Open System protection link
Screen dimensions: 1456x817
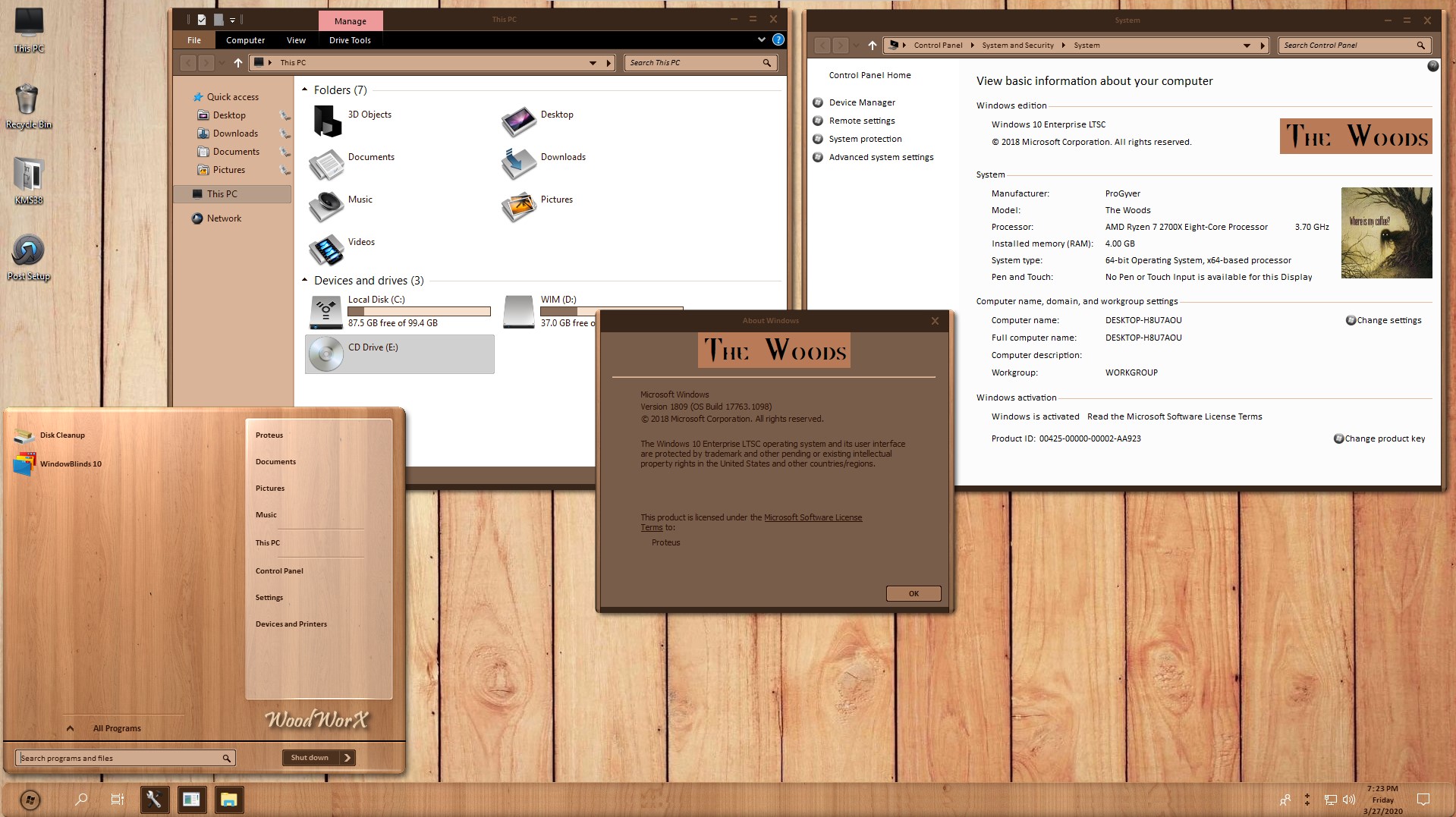click(865, 139)
